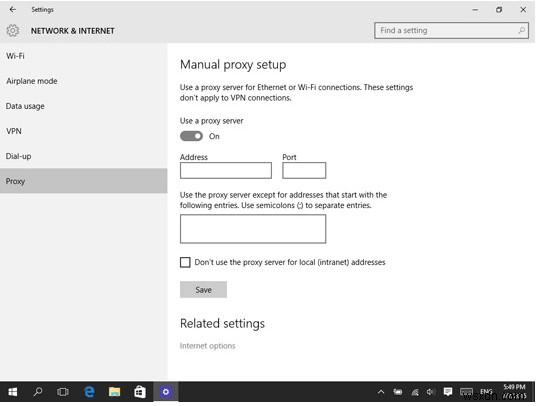This screenshot has height=406, width=536.
Task: Click the volume speaker tray icon
Action: (431, 392)
